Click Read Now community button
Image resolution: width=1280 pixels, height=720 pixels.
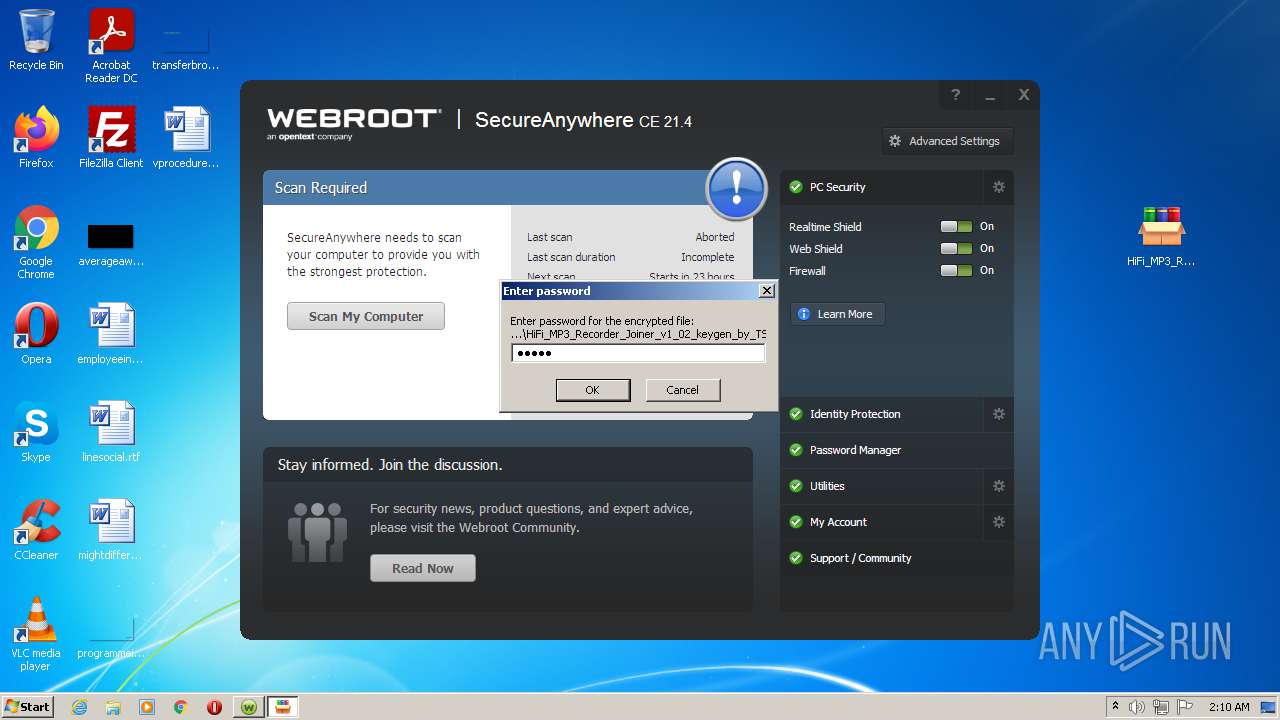point(423,568)
